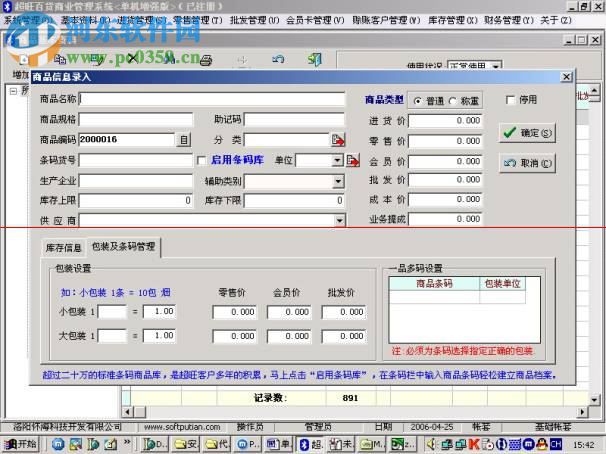The image size is (606, 454).
Task: Open the 使用状况 dropdown behind the dialog
Action: click(x=496, y=66)
